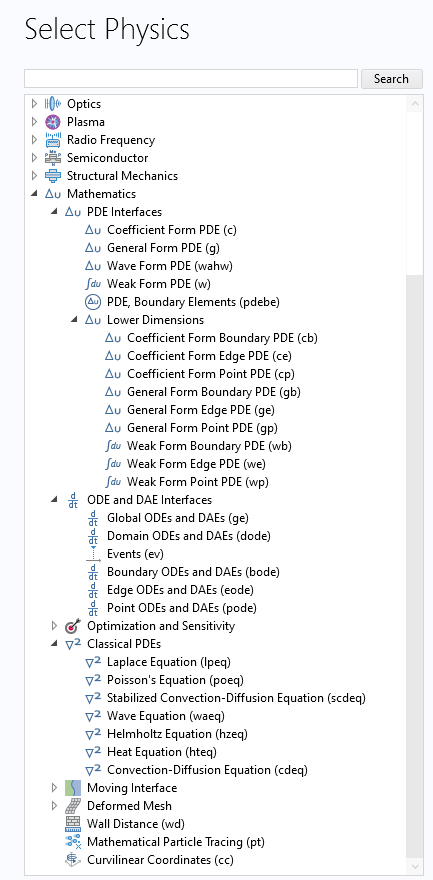Collapse the Lower Dimensions node
Viewport: 433px width, 880px height.
click(x=74, y=319)
